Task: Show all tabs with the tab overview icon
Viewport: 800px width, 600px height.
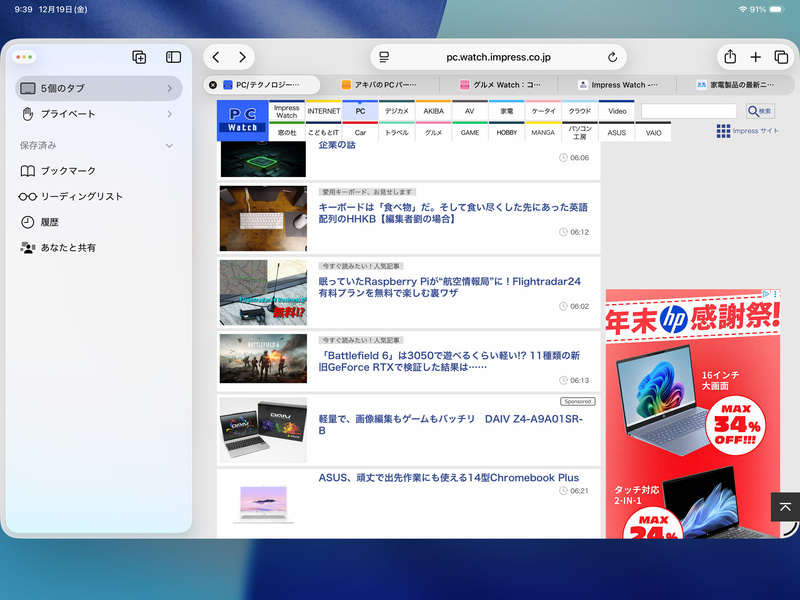Action: click(782, 57)
